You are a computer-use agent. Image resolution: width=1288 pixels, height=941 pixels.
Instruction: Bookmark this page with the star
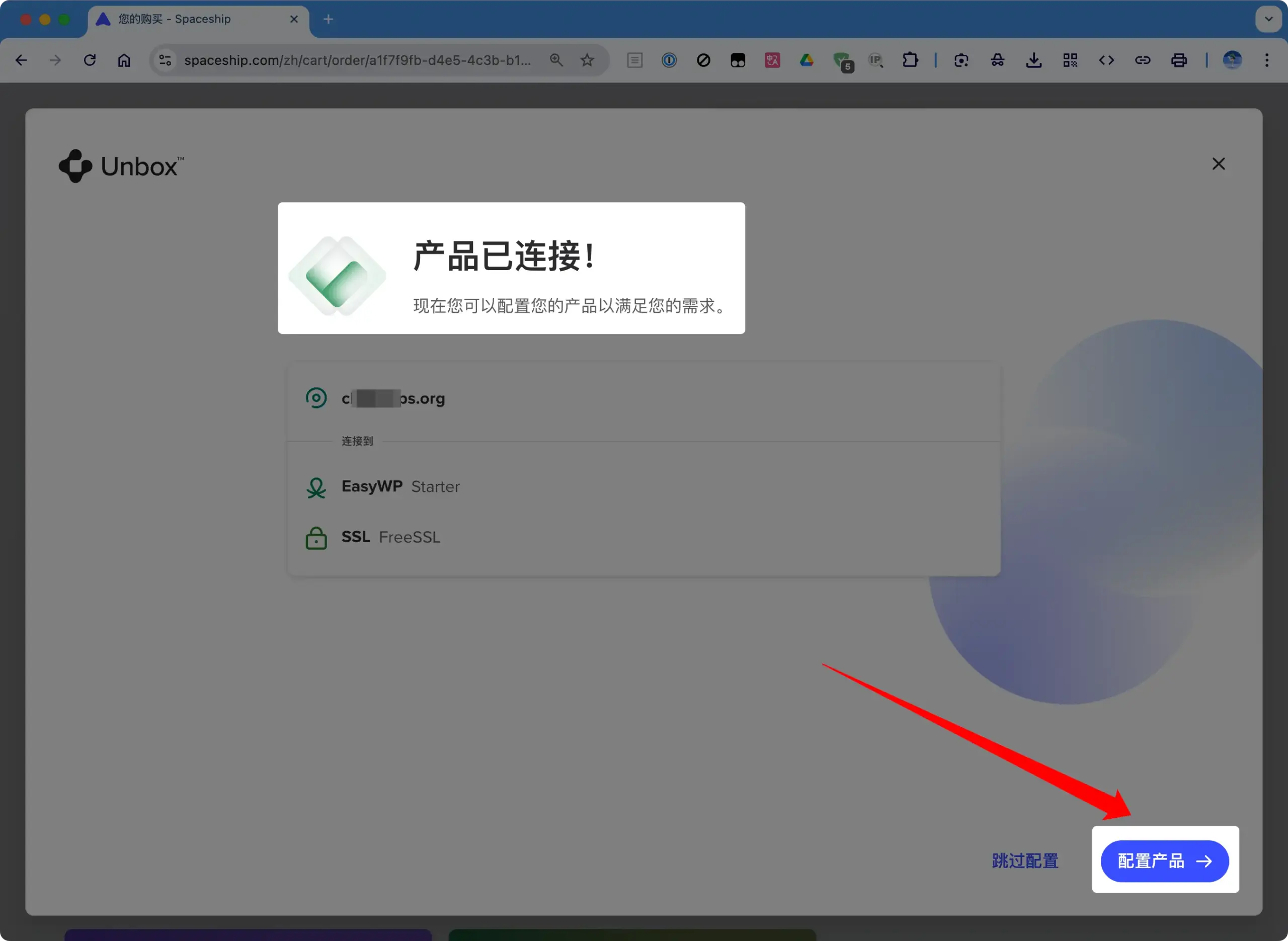[x=587, y=60]
